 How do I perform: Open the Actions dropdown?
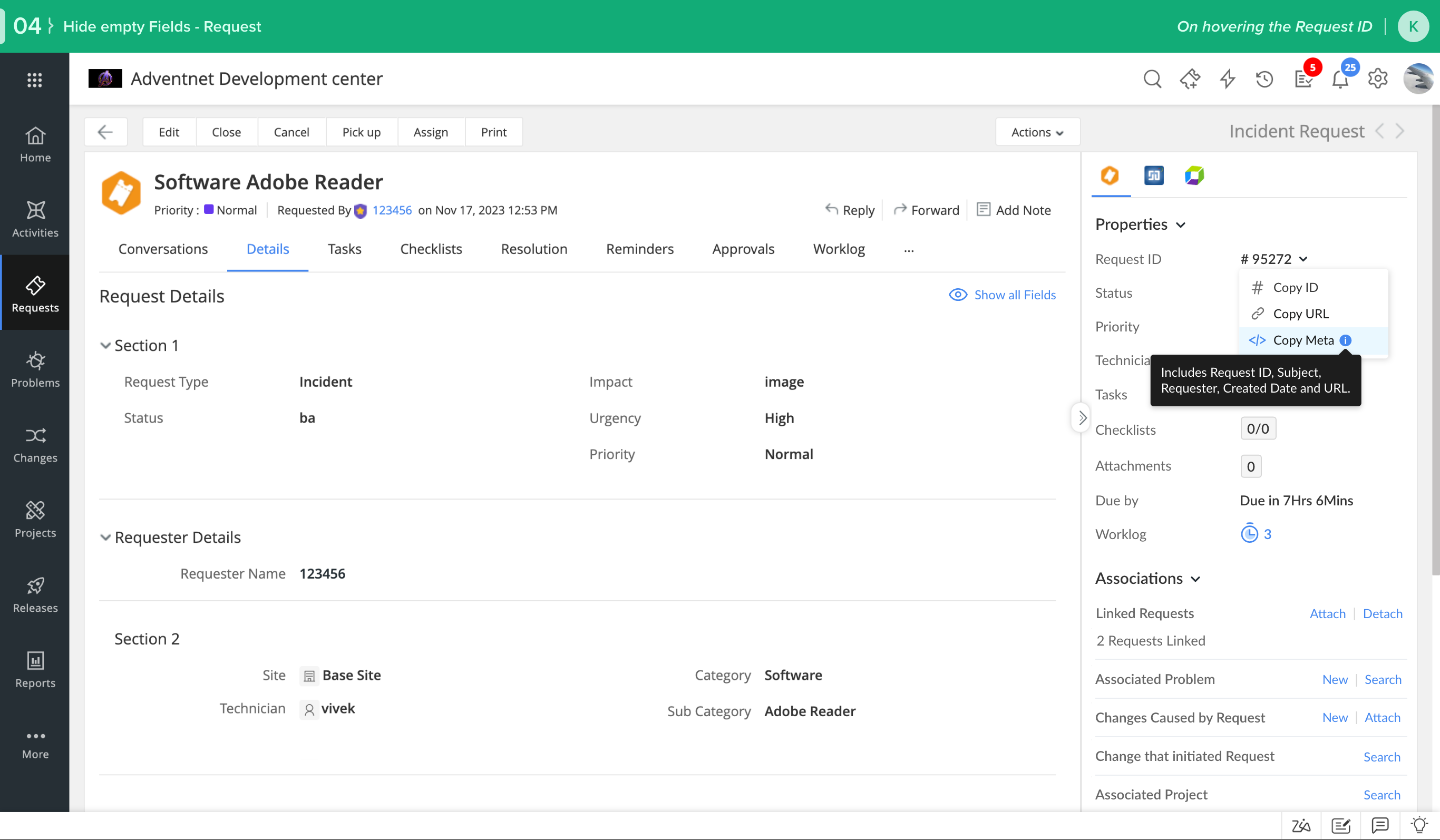(x=1037, y=132)
